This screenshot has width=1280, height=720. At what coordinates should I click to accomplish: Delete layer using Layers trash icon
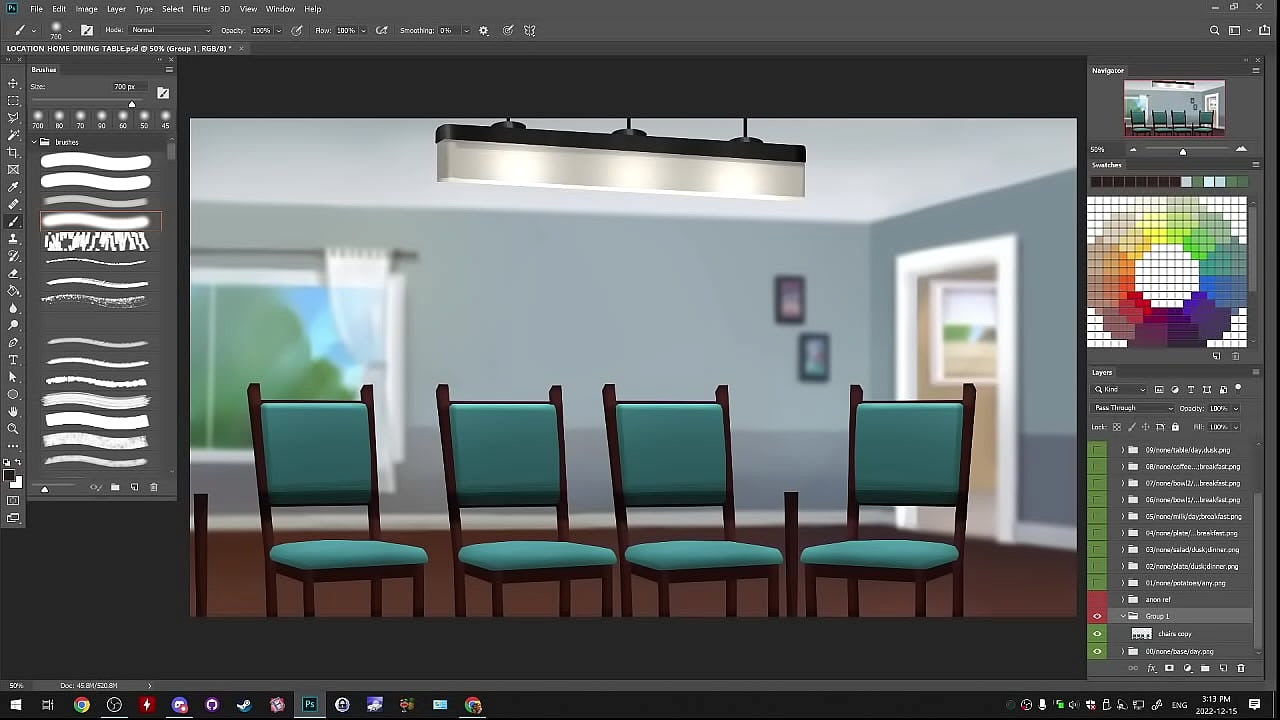point(1241,668)
